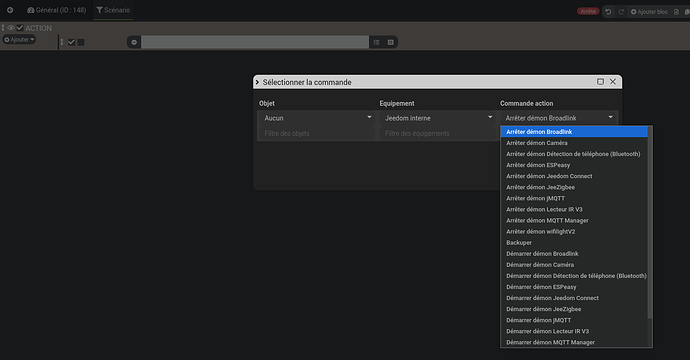The image size is (690, 360).
Task: Click the table icon right of action field
Action: (390, 42)
